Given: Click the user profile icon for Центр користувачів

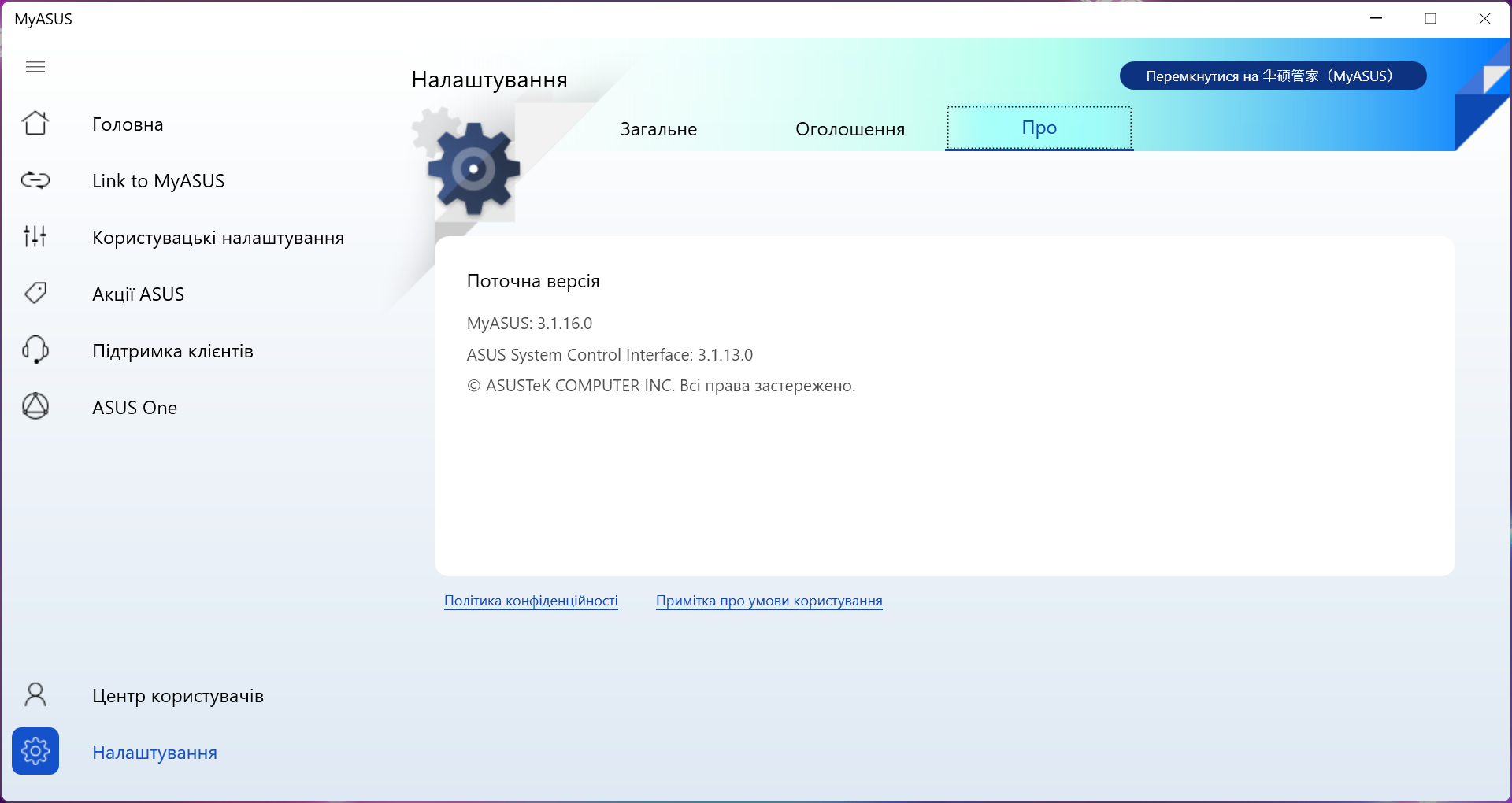Looking at the screenshot, I should coord(35,694).
